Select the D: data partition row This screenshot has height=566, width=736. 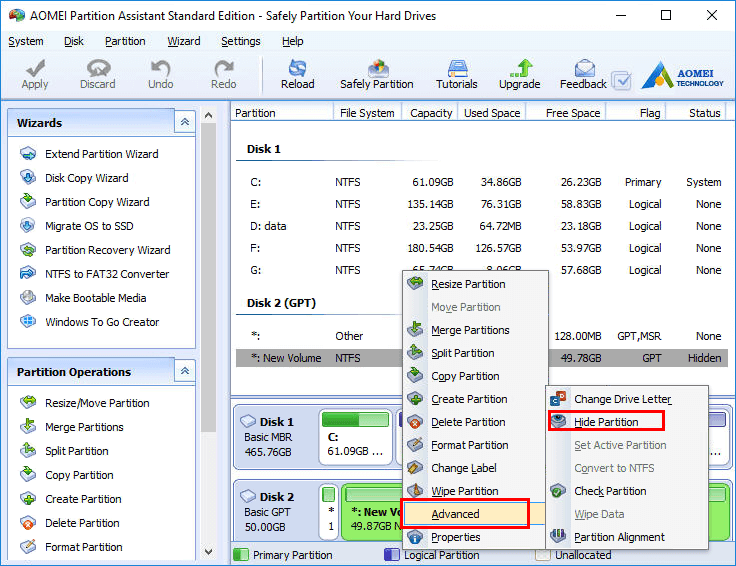coord(482,226)
